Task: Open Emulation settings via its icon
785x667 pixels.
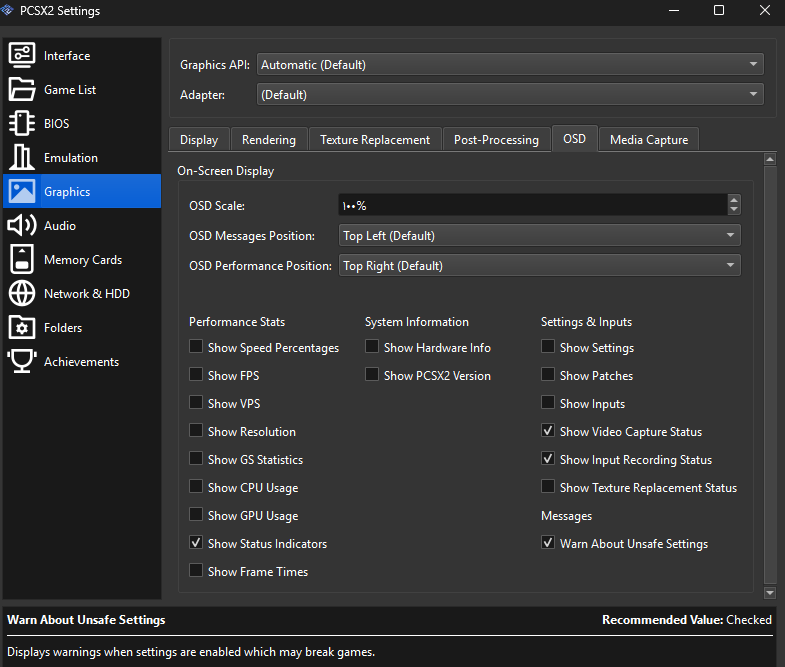Action: coord(22,158)
